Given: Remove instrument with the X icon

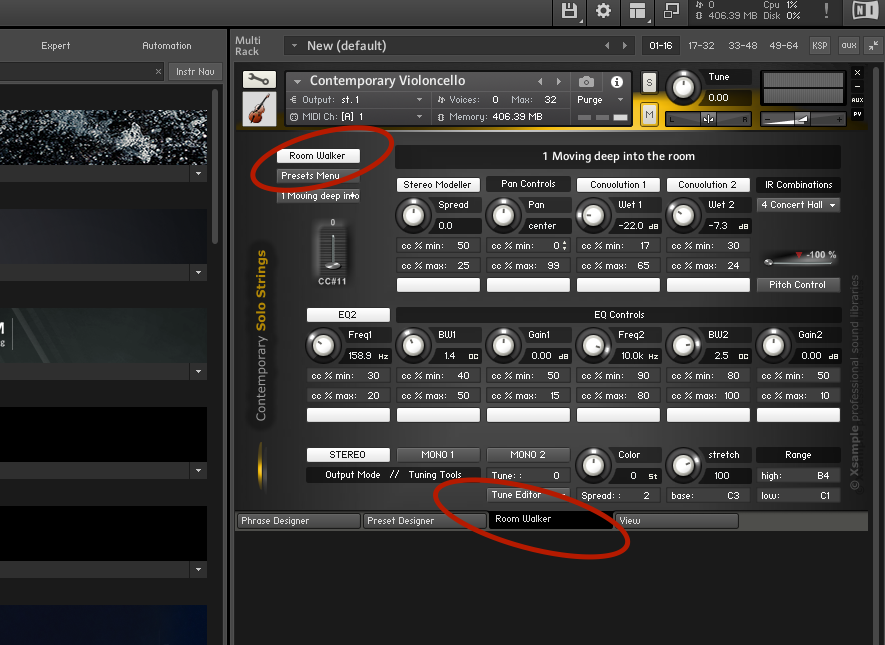Looking at the screenshot, I should [857, 73].
